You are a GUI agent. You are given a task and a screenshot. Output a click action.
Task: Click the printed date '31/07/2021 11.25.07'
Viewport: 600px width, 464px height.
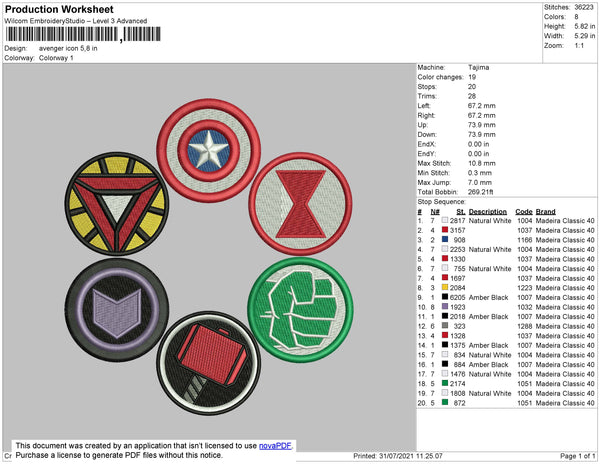411,456
